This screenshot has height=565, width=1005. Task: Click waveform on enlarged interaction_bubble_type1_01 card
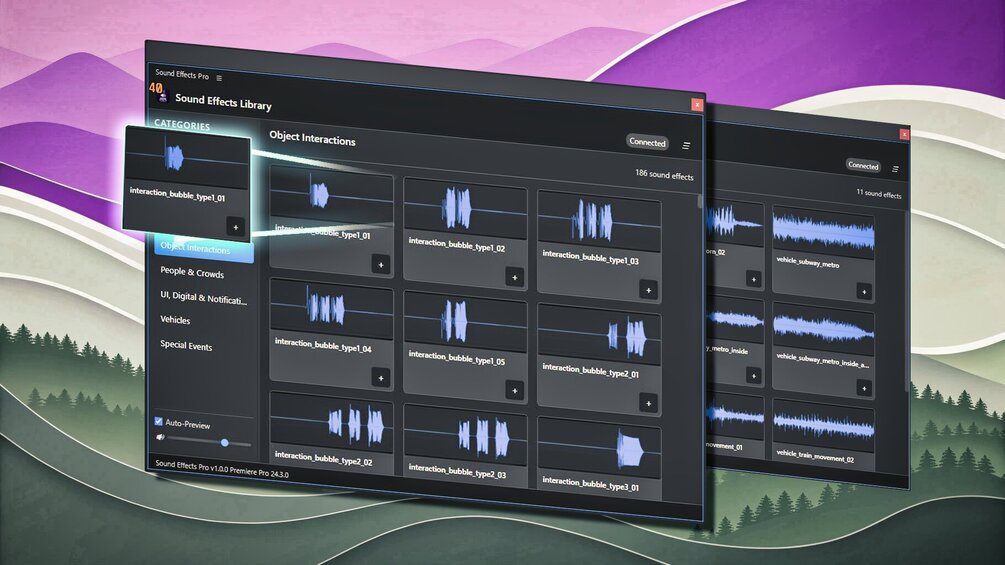[187, 157]
